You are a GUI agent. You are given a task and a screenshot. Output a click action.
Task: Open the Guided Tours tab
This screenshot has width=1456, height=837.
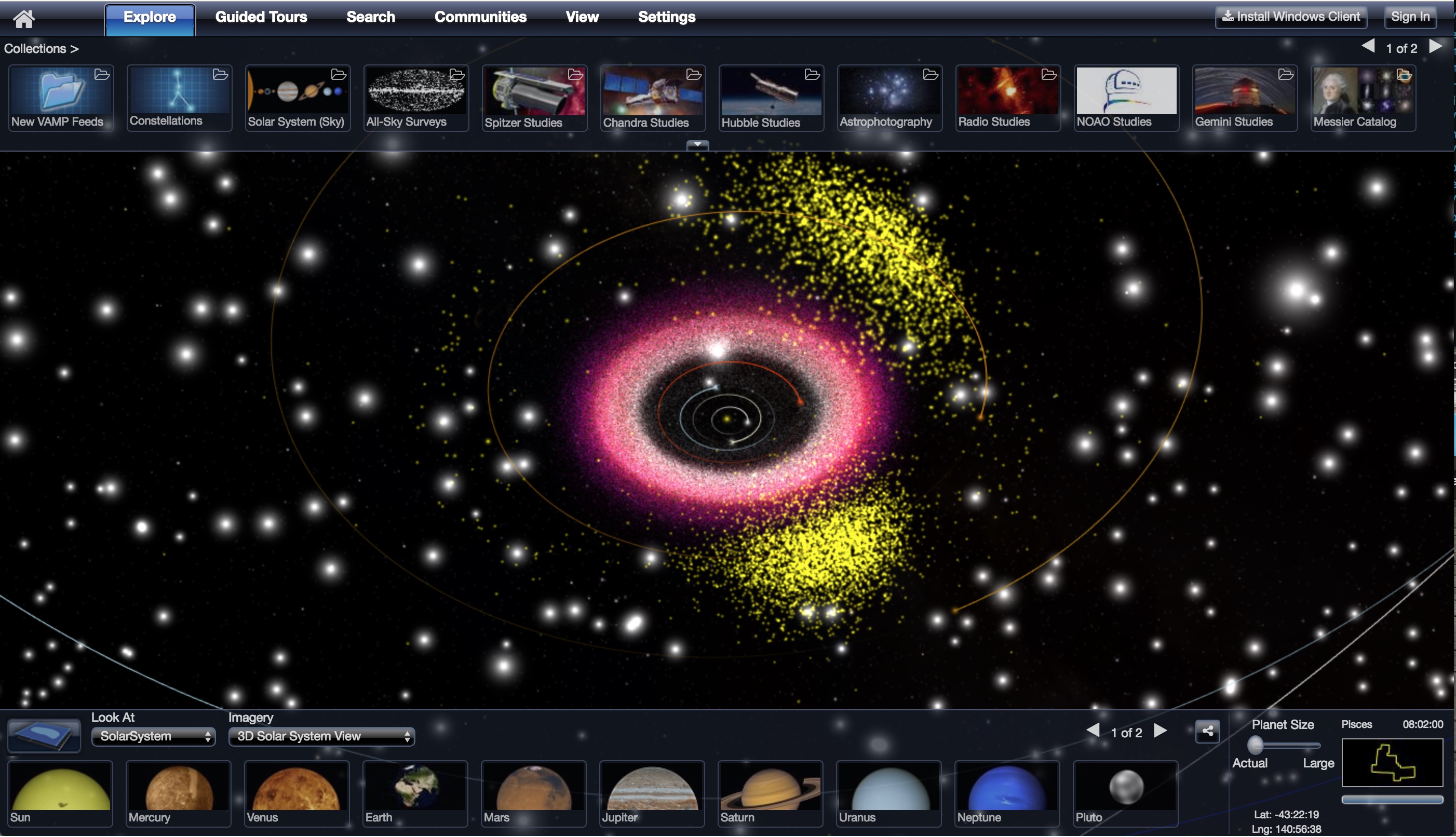[261, 17]
